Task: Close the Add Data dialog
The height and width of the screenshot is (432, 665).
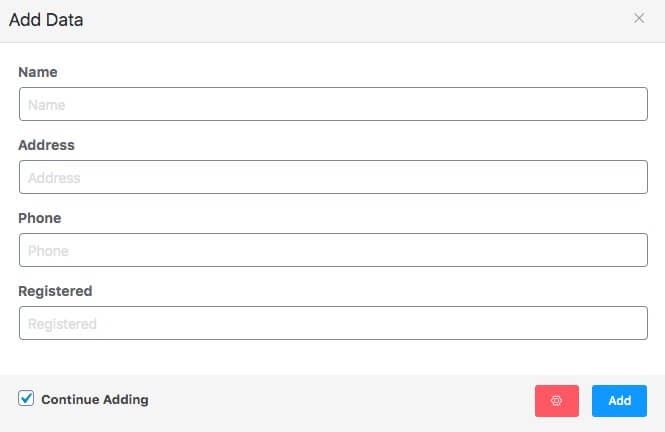Action: [639, 18]
